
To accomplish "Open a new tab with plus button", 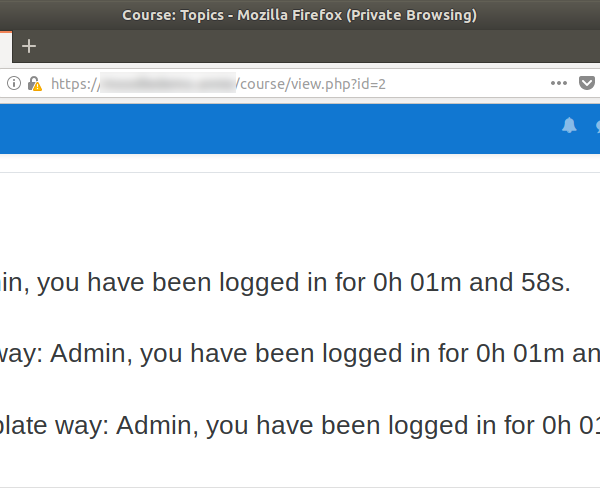I will pos(29,46).
